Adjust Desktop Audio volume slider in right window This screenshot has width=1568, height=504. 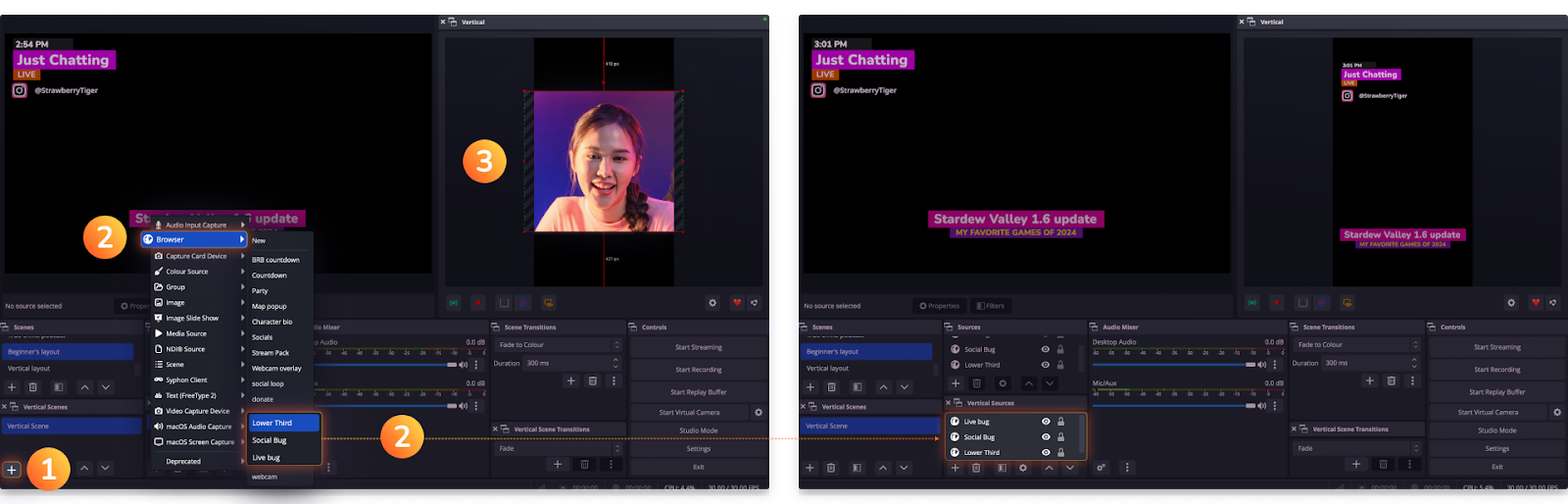pos(1173,364)
